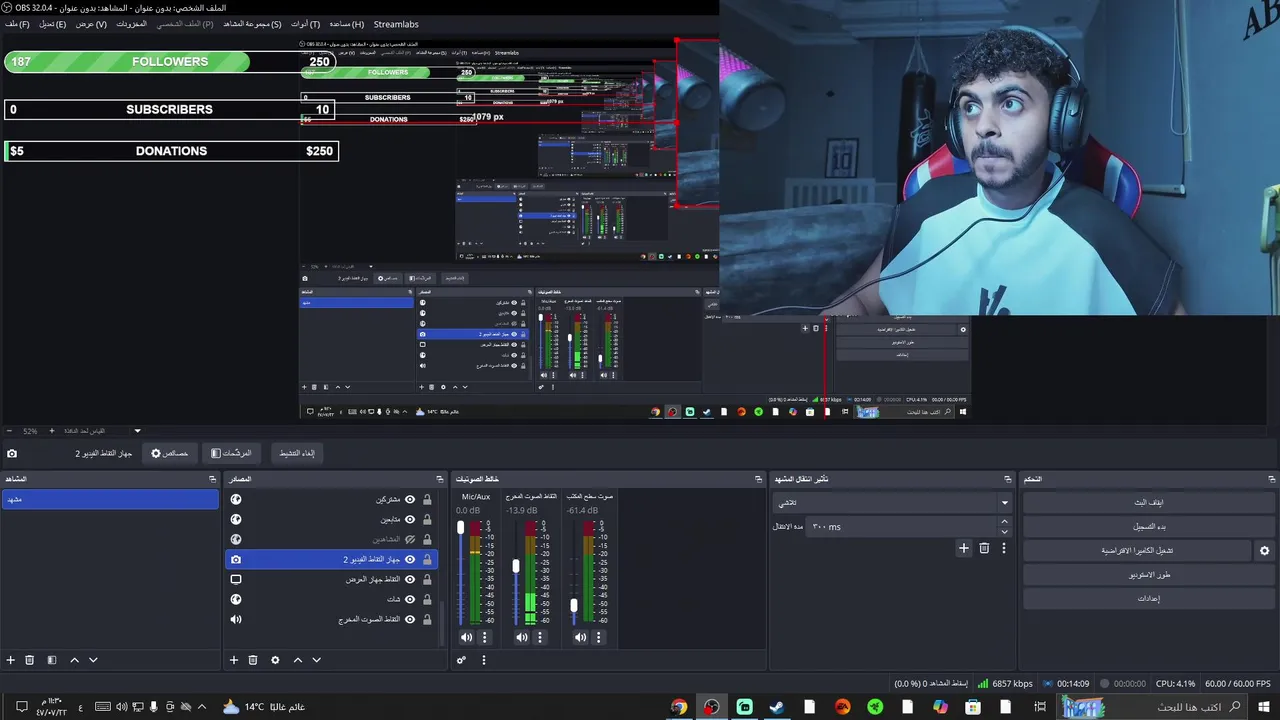
Task: Open إعدادات settings button in controls
Action: [1148, 599]
